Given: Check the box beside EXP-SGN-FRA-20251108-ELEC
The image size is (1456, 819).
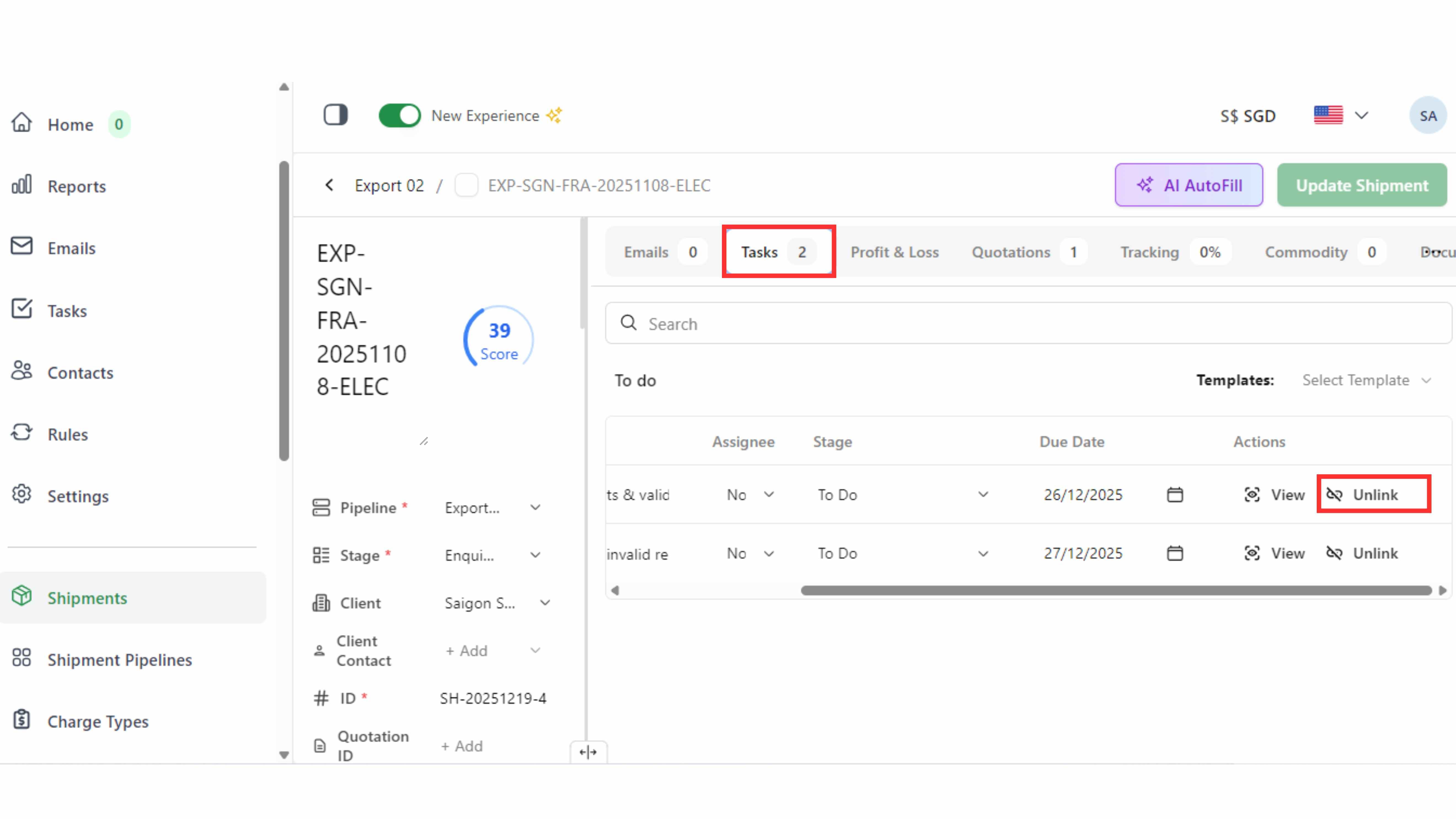Looking at the screenshot, I should 466,185.
